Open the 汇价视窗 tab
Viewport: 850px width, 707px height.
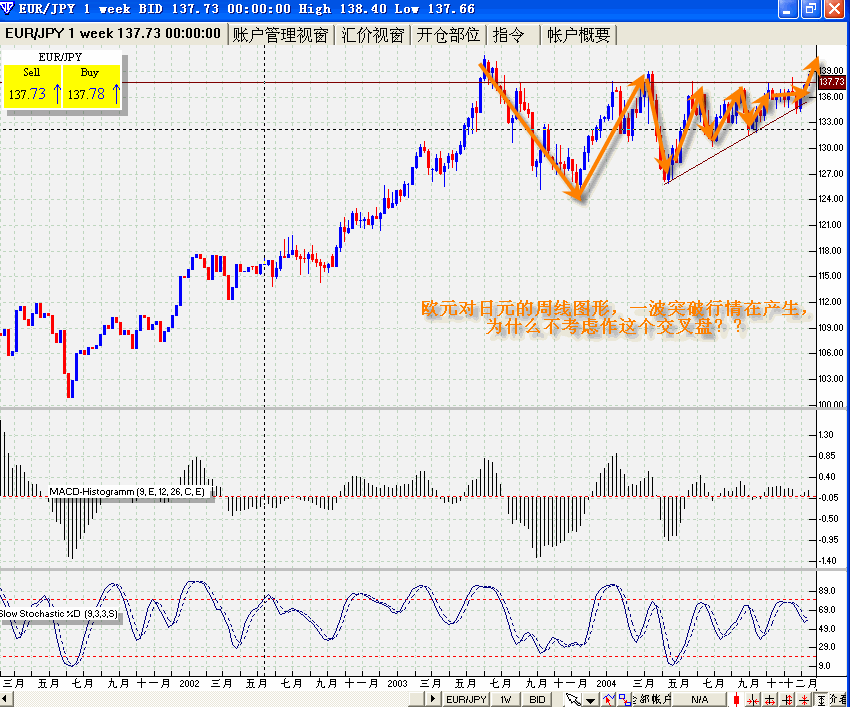pyautogui.click(x=373, y=35)
